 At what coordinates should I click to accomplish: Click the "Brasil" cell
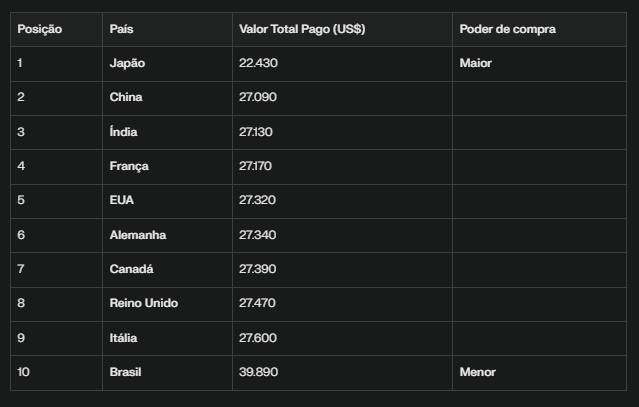coord(126,372)
